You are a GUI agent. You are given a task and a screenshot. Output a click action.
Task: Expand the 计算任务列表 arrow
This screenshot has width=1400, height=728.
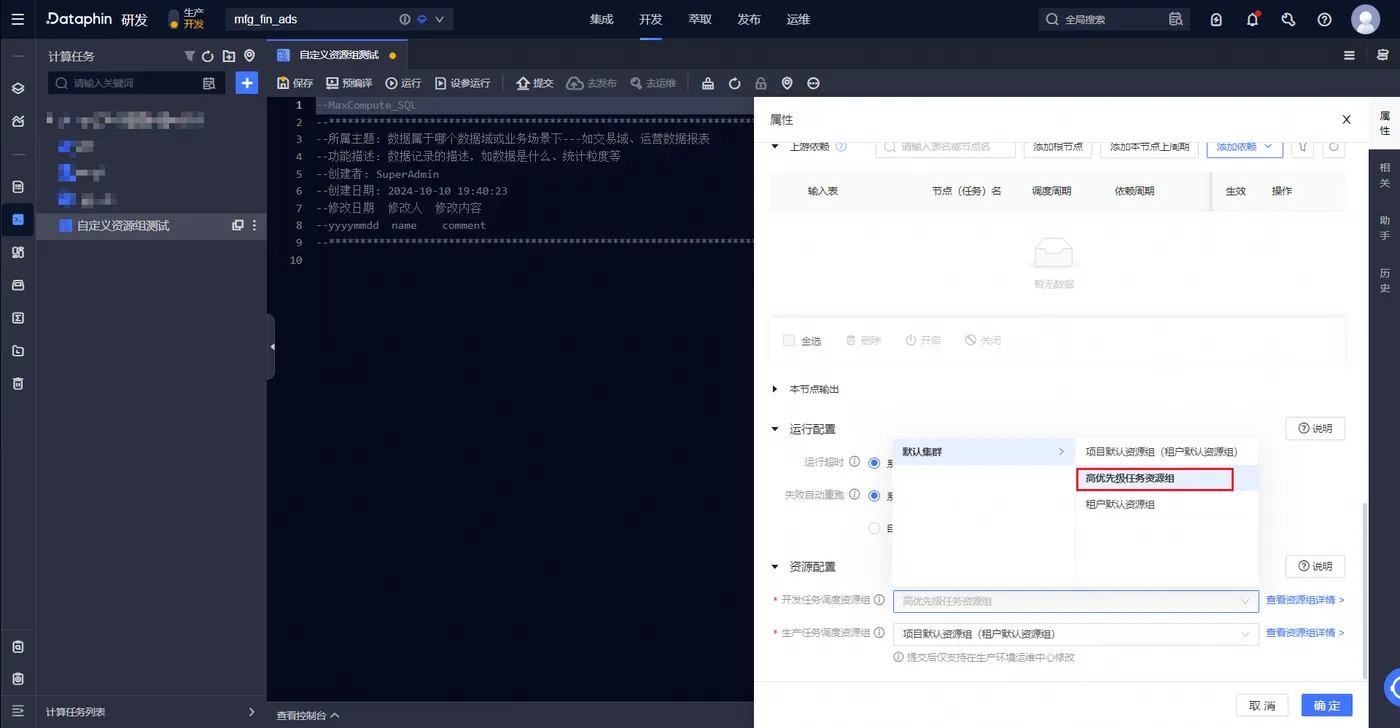(251, 712)
